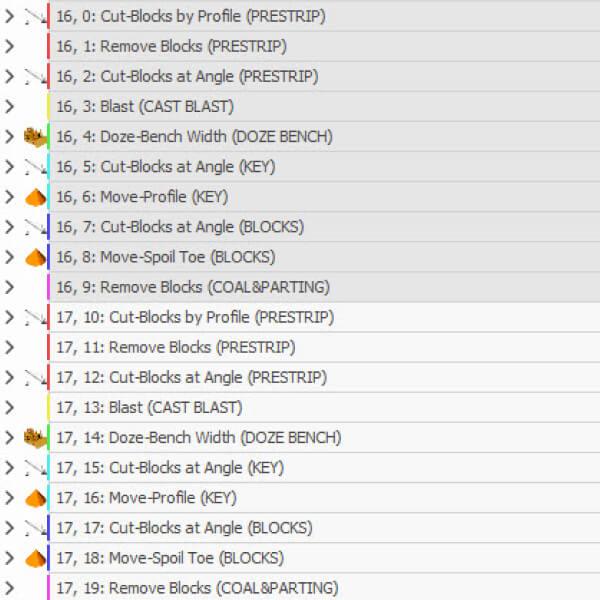600x600 pixels.
Task: Select step 17, 15: Cut-Blocks at Angle (KEY)
Action: tap(169, 468)
